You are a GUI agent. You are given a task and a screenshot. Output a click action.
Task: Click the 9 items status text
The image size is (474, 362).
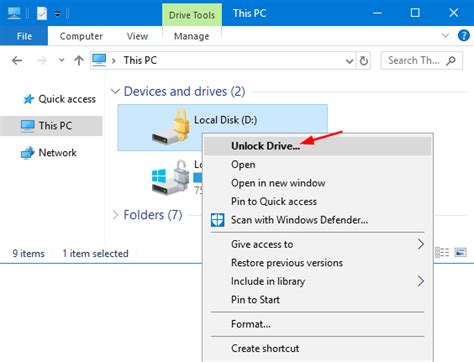(29, 254)
